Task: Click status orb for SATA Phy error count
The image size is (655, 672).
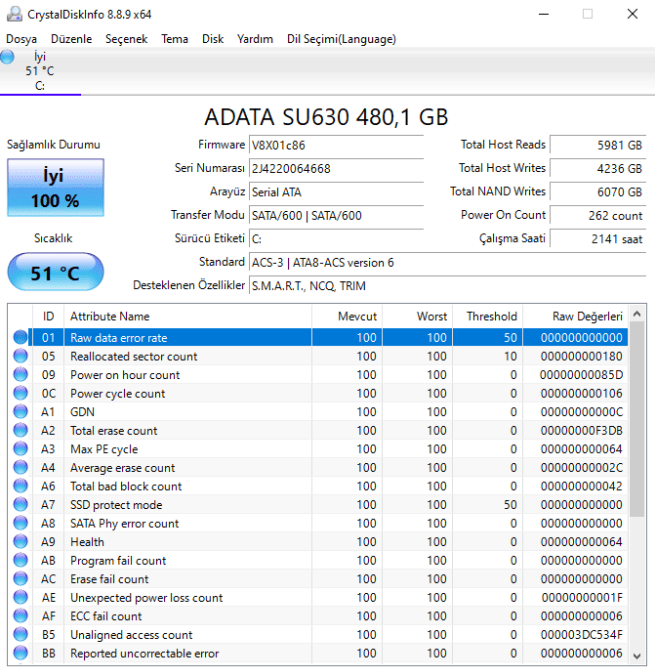Action: (20, 523)
